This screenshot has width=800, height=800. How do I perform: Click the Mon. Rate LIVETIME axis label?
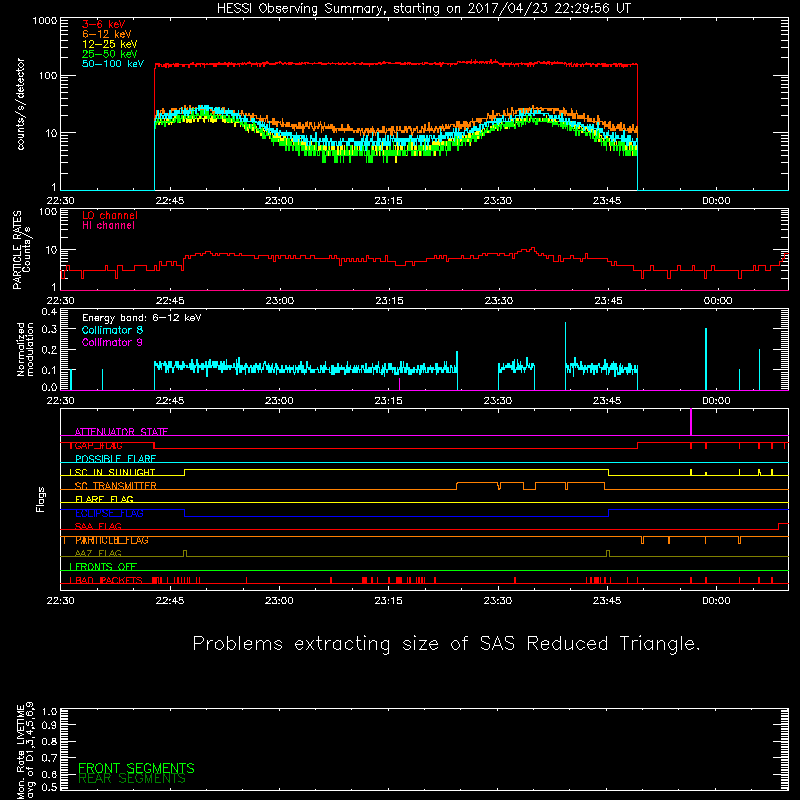click(25, 751)
